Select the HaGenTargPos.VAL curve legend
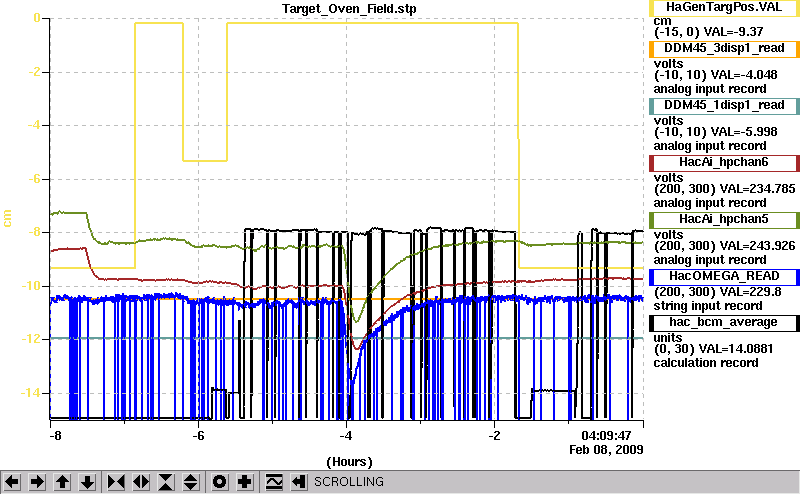The width and height of the screenshot is (800, 494). 724,8
